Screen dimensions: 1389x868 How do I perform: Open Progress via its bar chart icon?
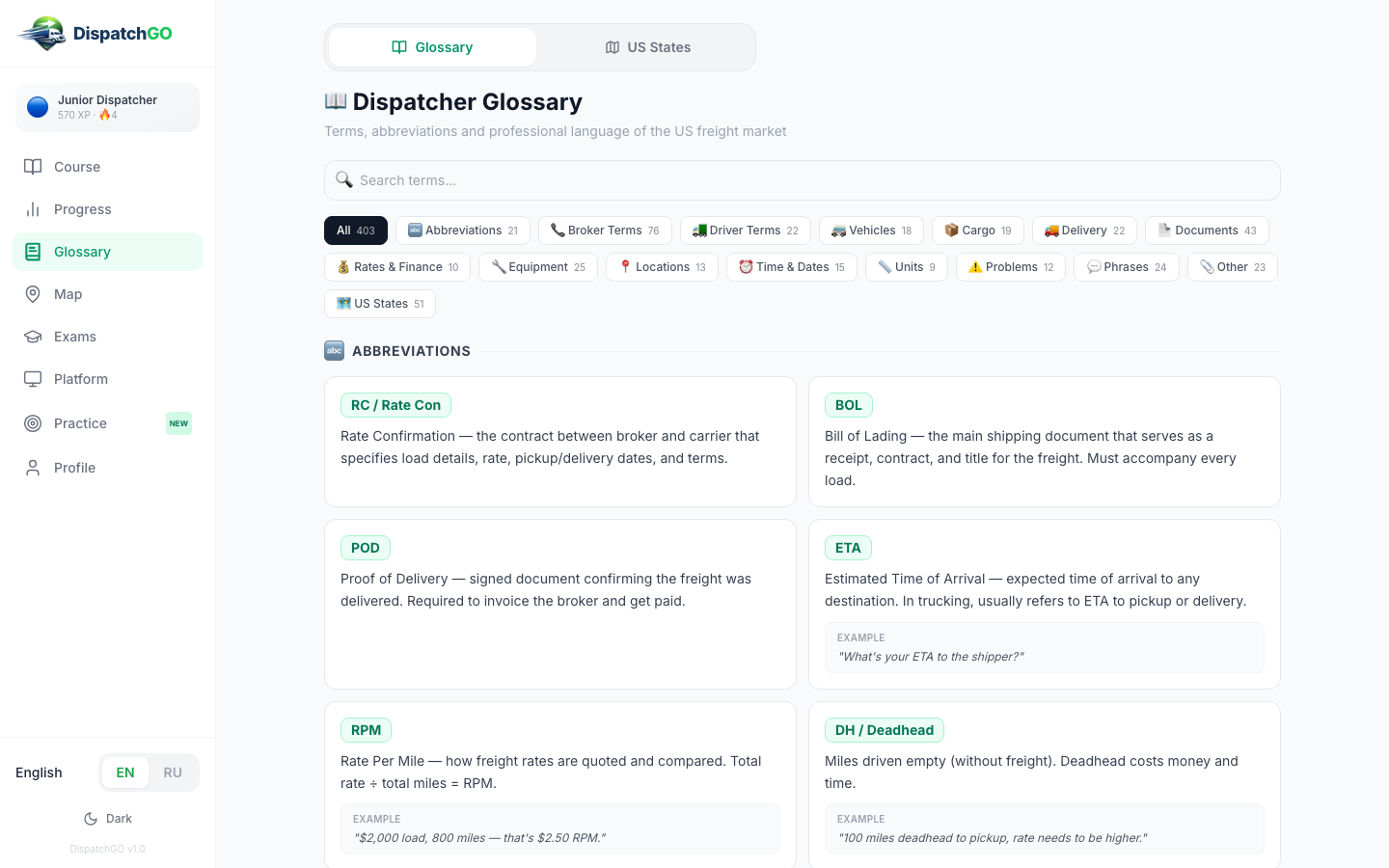tap(33, 209)
